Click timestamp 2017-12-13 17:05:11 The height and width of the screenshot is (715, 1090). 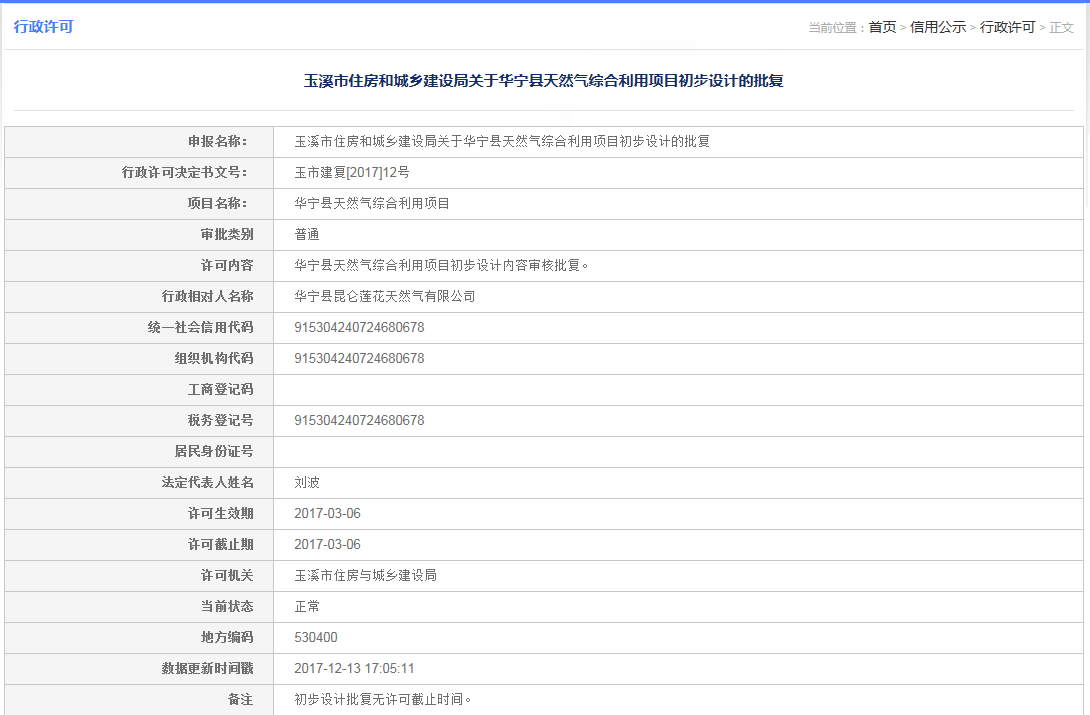click(x=354, y=668)
